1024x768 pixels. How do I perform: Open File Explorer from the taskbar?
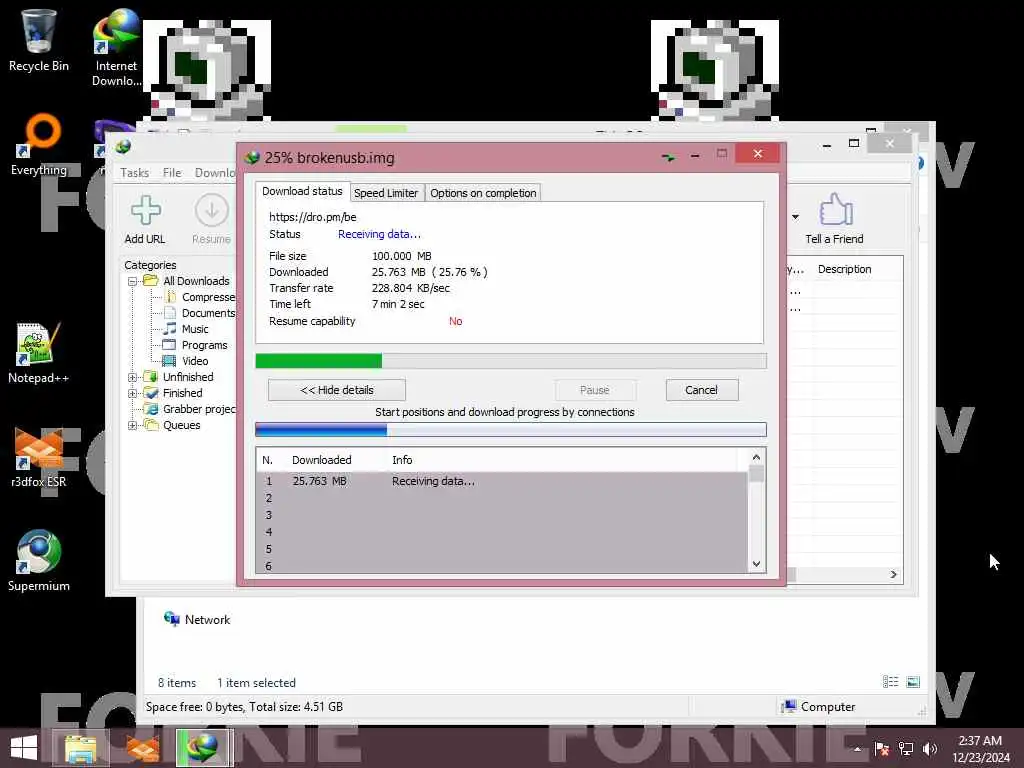(80, 748)
